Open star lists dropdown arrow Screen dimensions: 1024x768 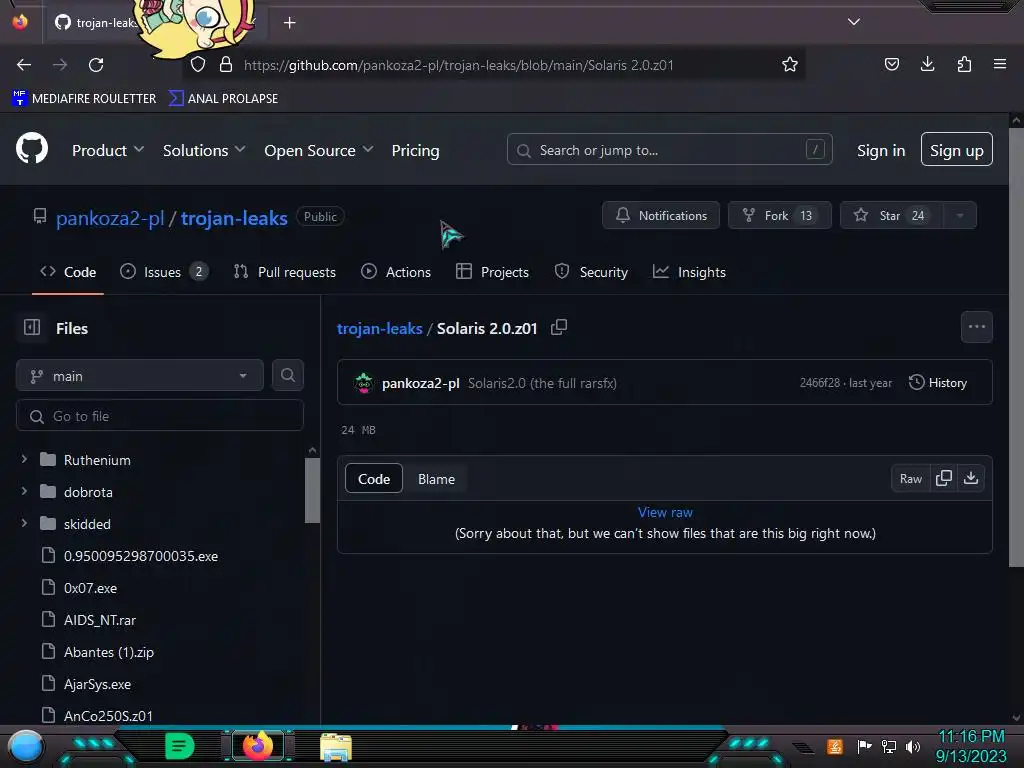pos(960,216)
